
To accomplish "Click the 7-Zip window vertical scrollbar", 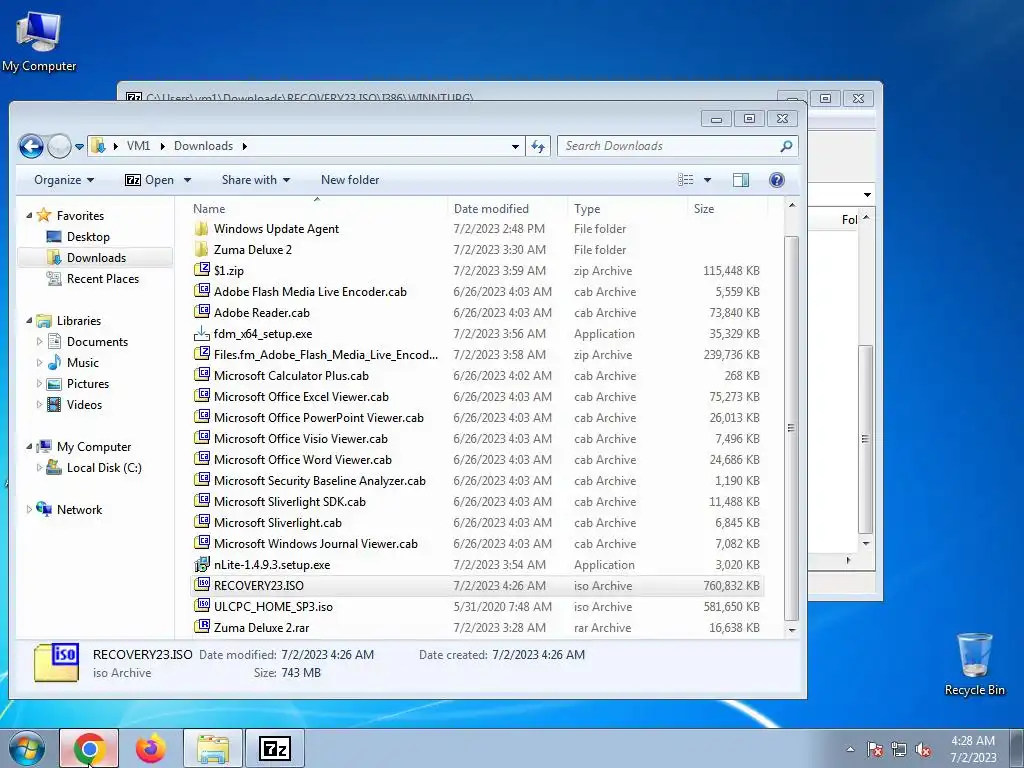I will click(x=865, y=439).
